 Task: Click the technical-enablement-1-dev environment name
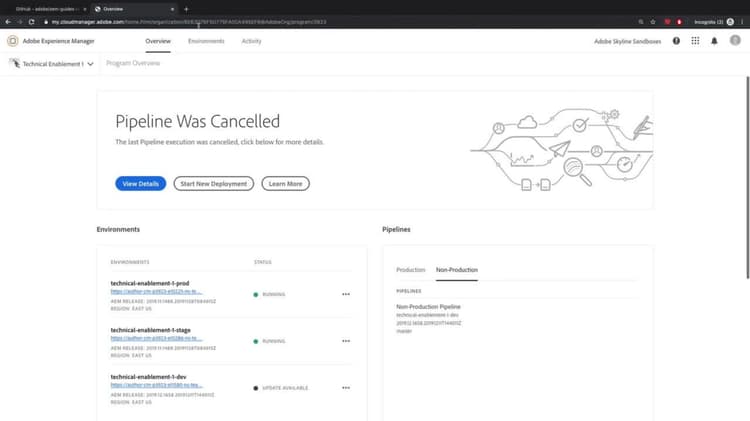point(148,377)
